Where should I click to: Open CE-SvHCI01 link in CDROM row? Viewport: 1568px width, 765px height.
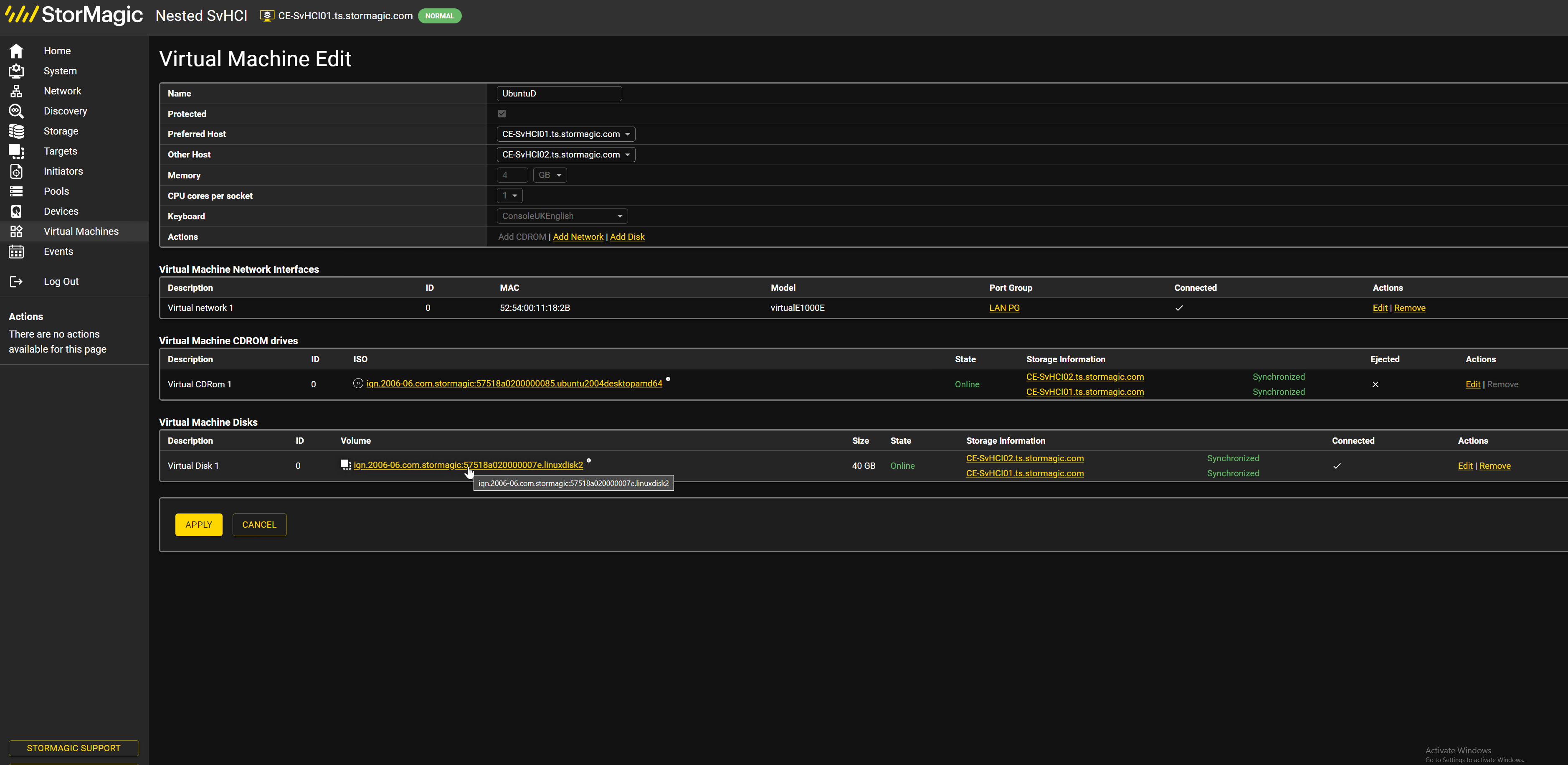click(x=1085, y=392)
